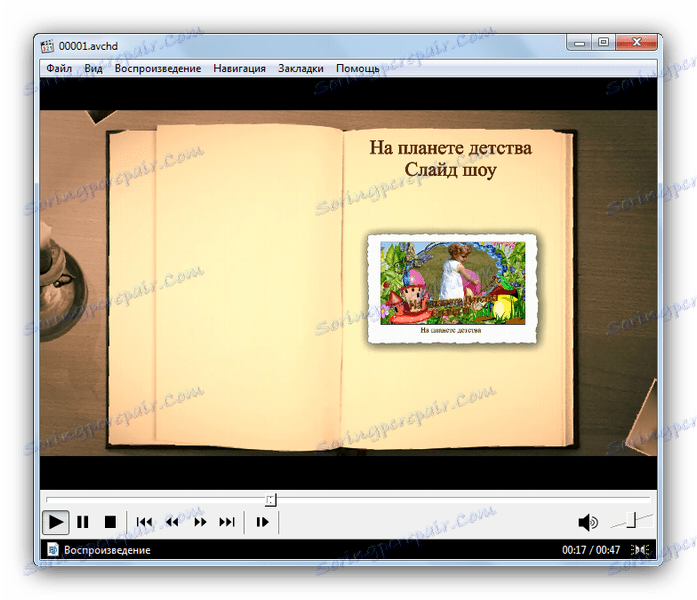Click the 00:17 / 00:47 time display
The width and height of the screenshot is (697, 600).
point(591,550)
